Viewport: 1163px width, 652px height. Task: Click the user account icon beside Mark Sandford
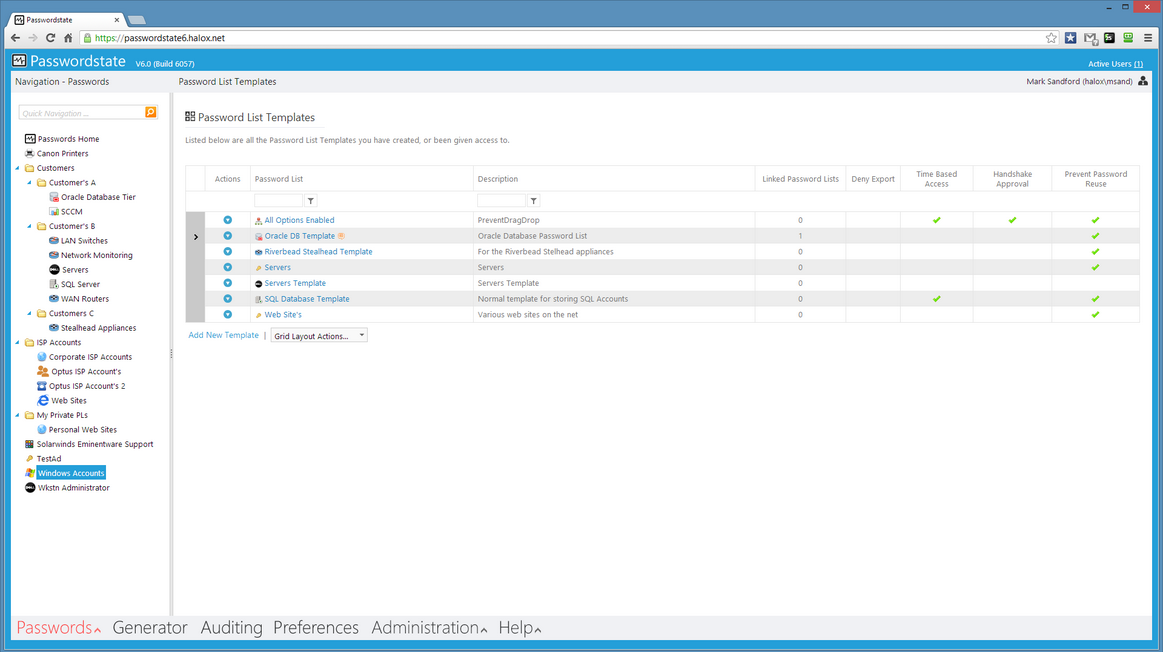pos(1143,82)
